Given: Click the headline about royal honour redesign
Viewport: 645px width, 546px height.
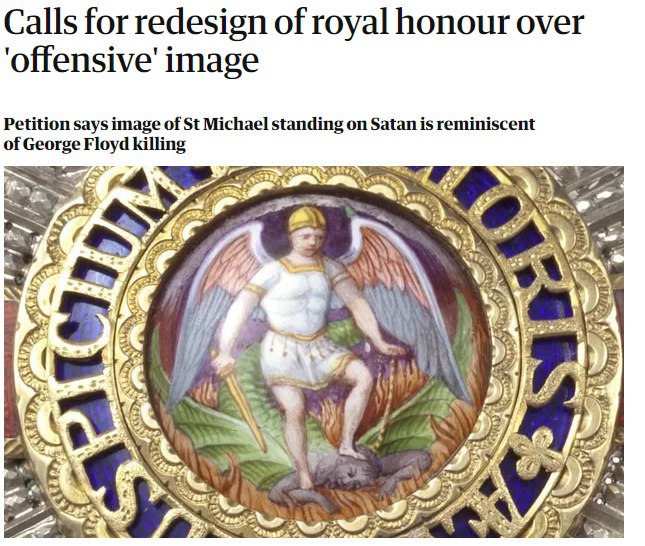Looking at the screenshot, I should [294, 41].
